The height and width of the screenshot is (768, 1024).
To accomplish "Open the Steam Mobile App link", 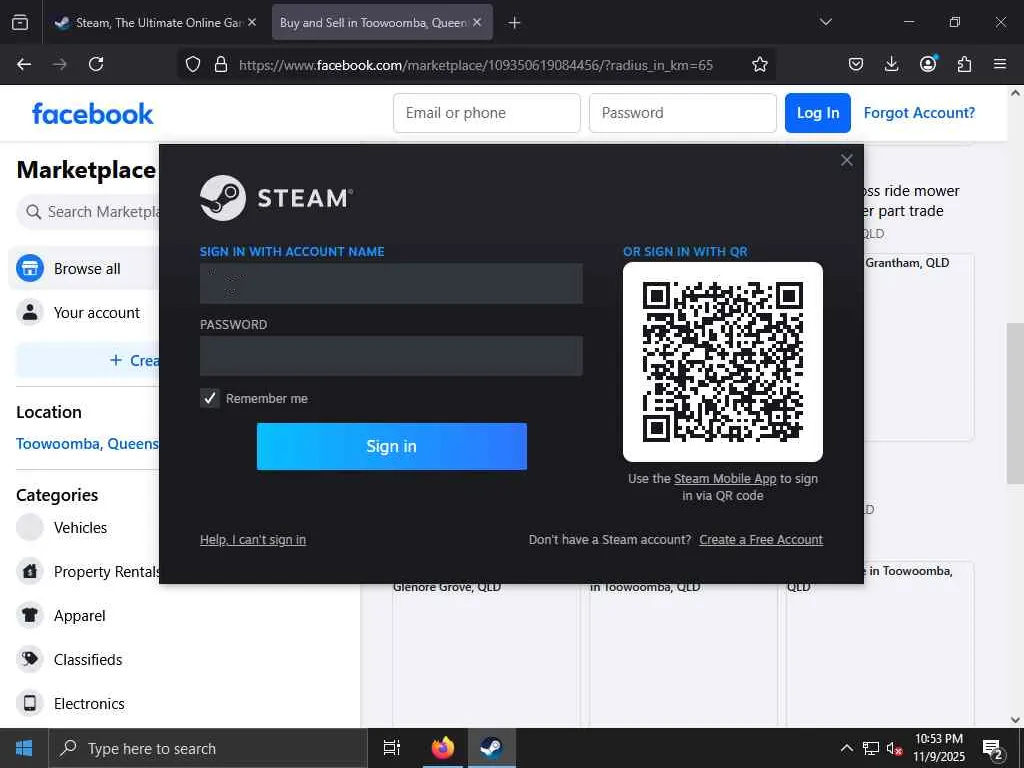I will point(725,479).
